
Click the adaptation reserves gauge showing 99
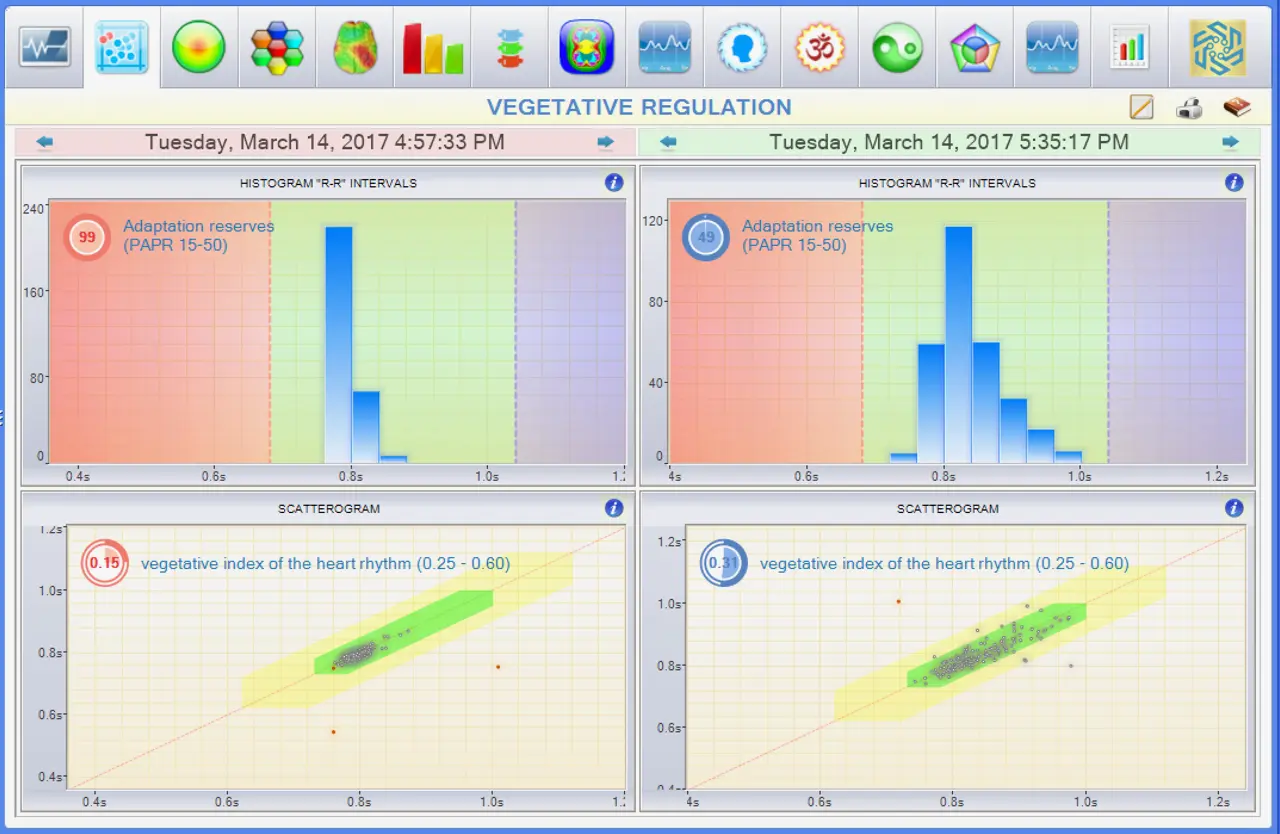pos(87,237)
